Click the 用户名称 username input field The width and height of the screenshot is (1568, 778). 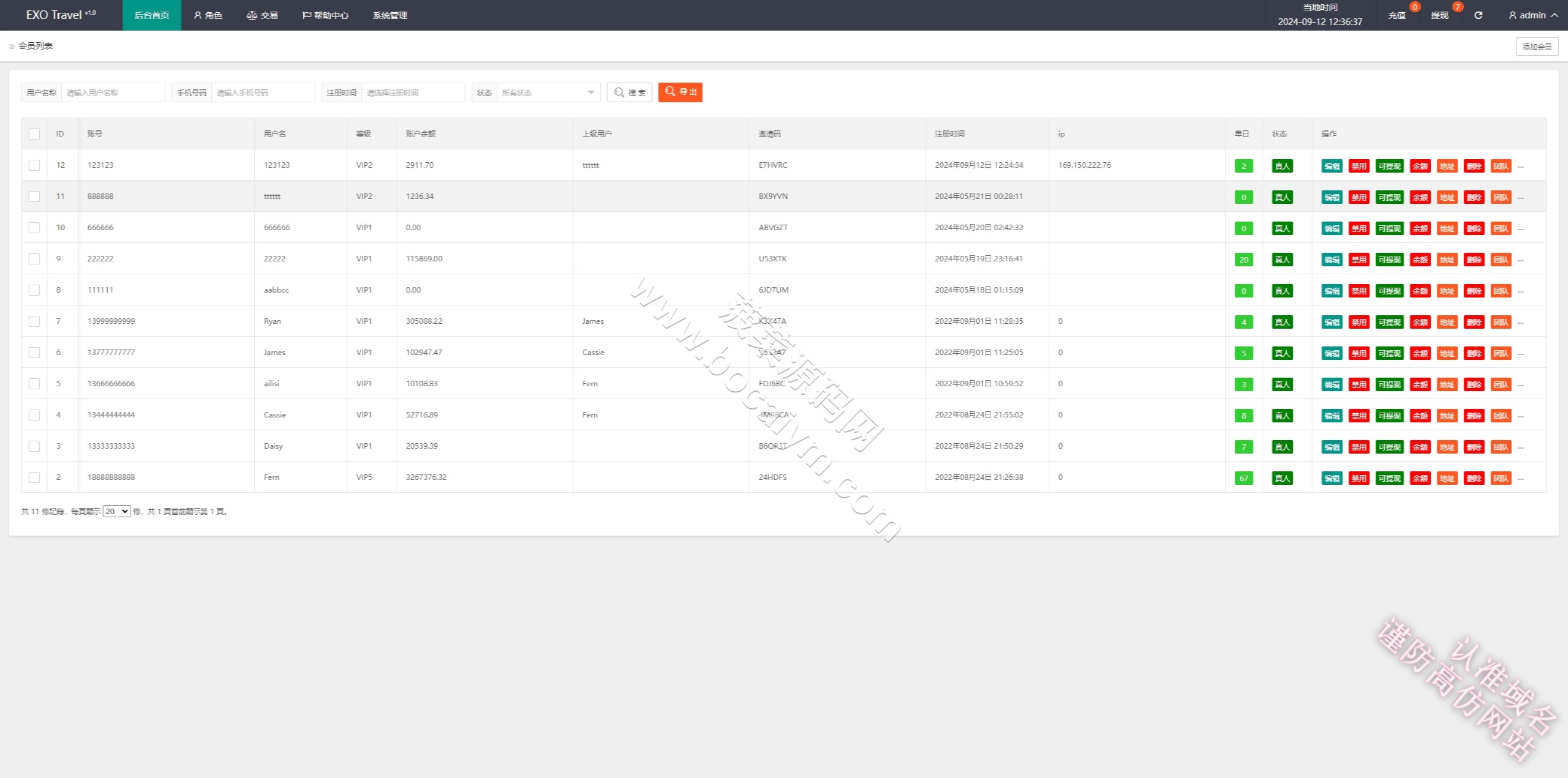(113, 92)
